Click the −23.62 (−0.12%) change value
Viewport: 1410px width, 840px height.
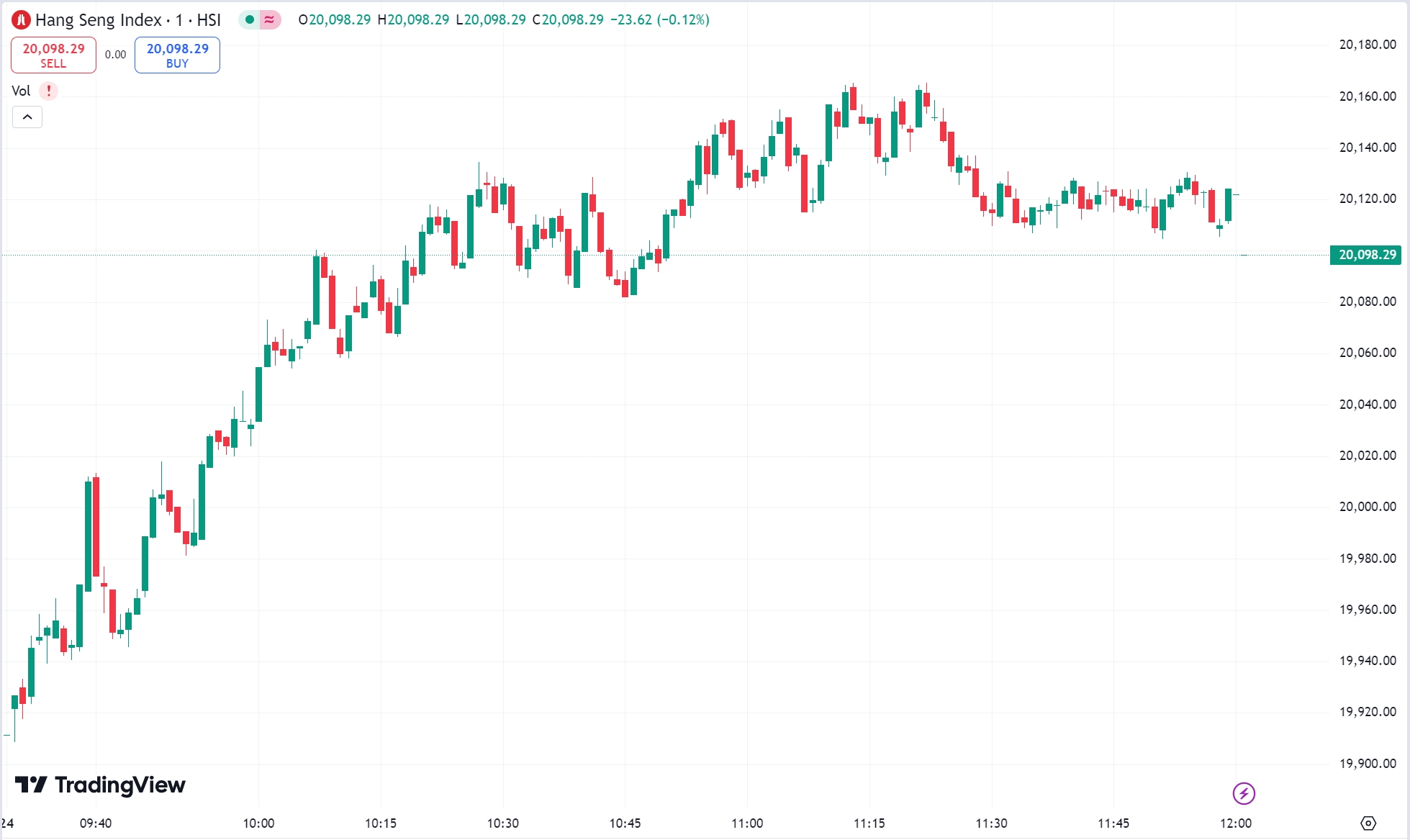659,19
